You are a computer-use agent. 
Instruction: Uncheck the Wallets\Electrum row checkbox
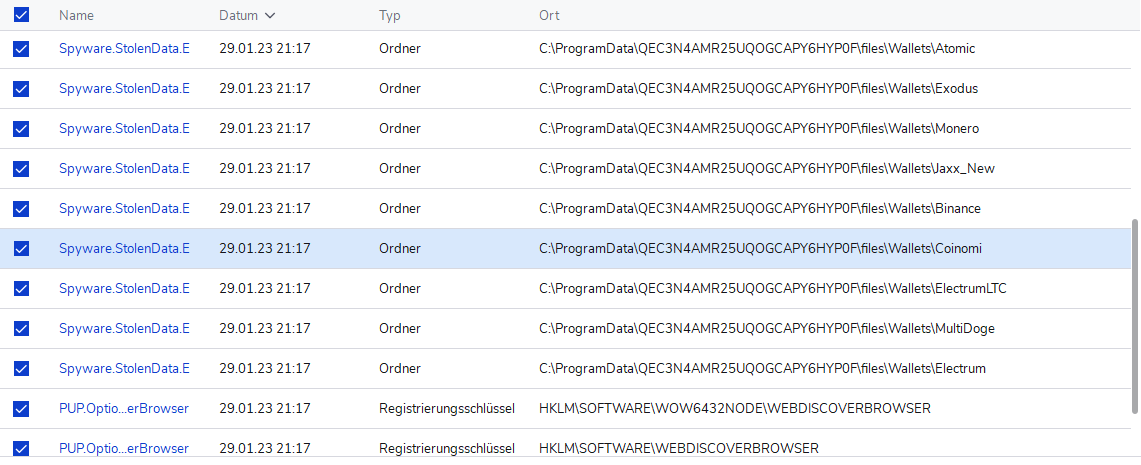21,369
